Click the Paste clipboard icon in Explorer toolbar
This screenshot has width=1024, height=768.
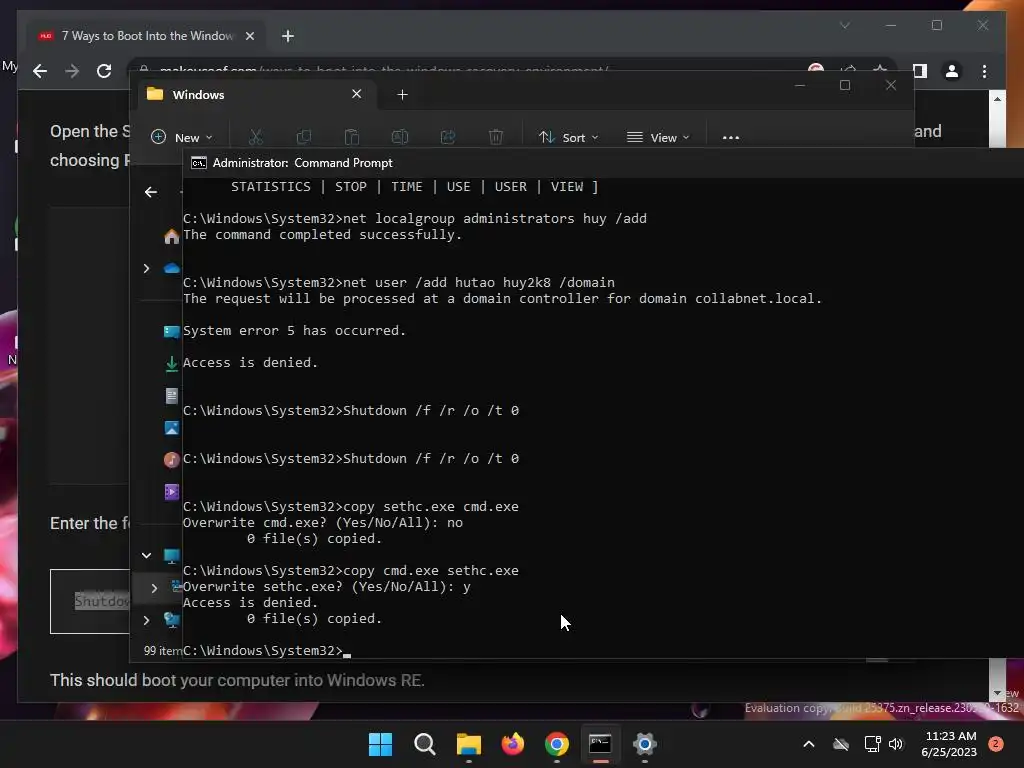351,137
